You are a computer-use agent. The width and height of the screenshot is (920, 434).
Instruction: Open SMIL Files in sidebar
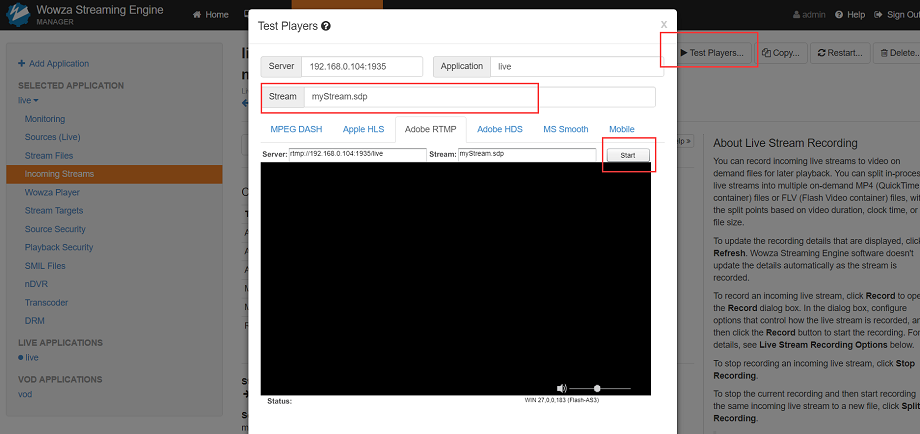tap(45, 266)
